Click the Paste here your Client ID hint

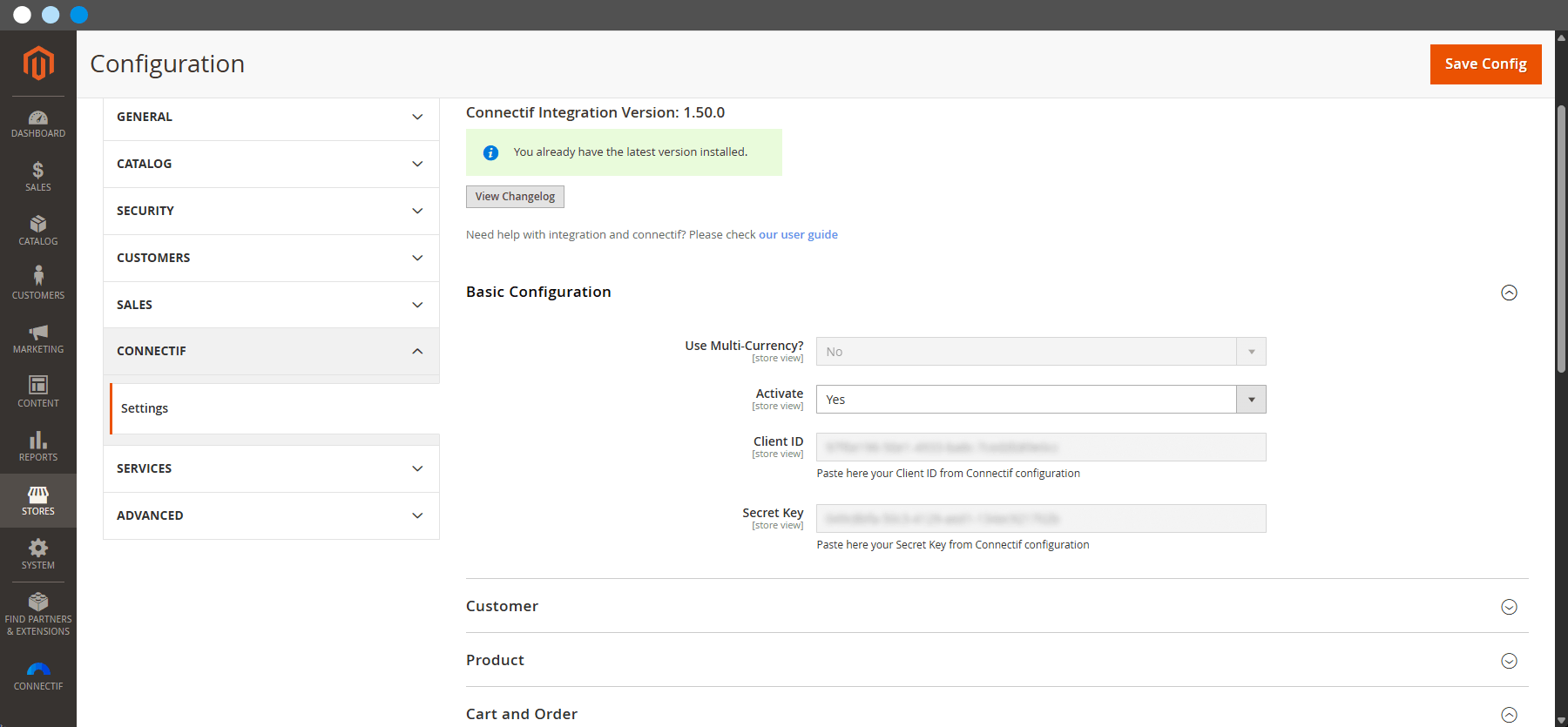(948, 474)
